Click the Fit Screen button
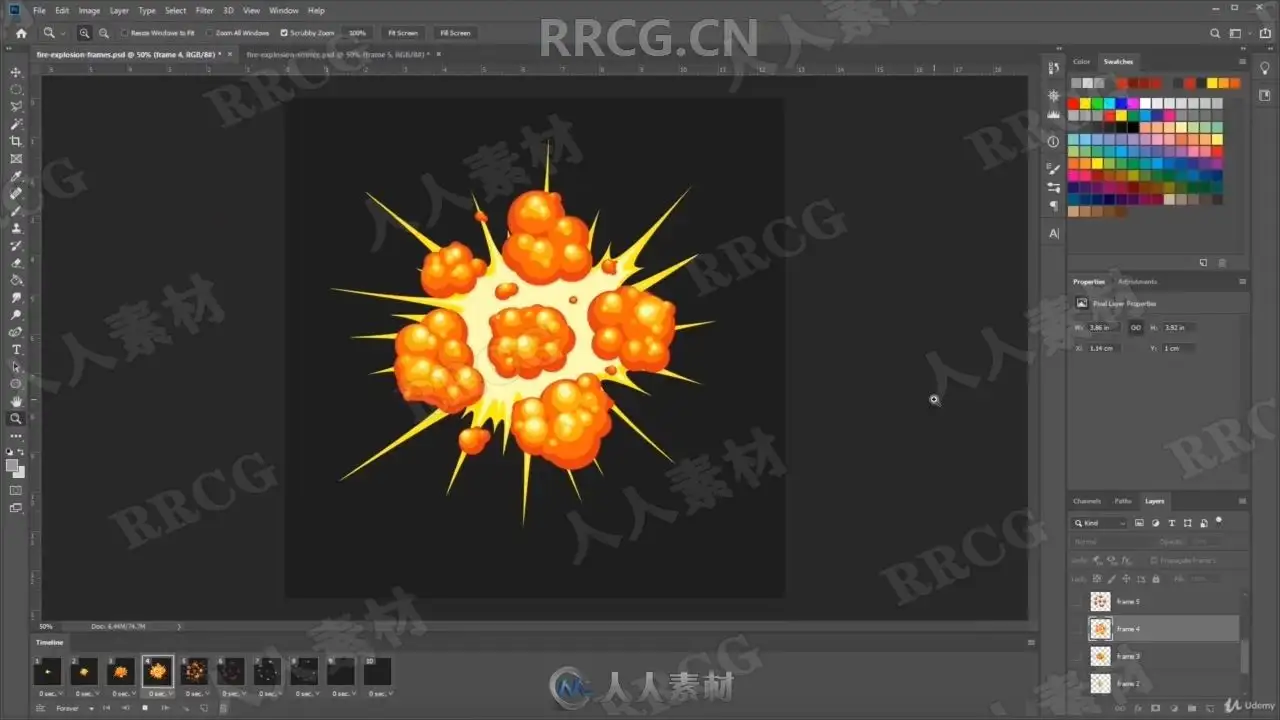This screenshot has height=720, width=1280. click(403, 33)
